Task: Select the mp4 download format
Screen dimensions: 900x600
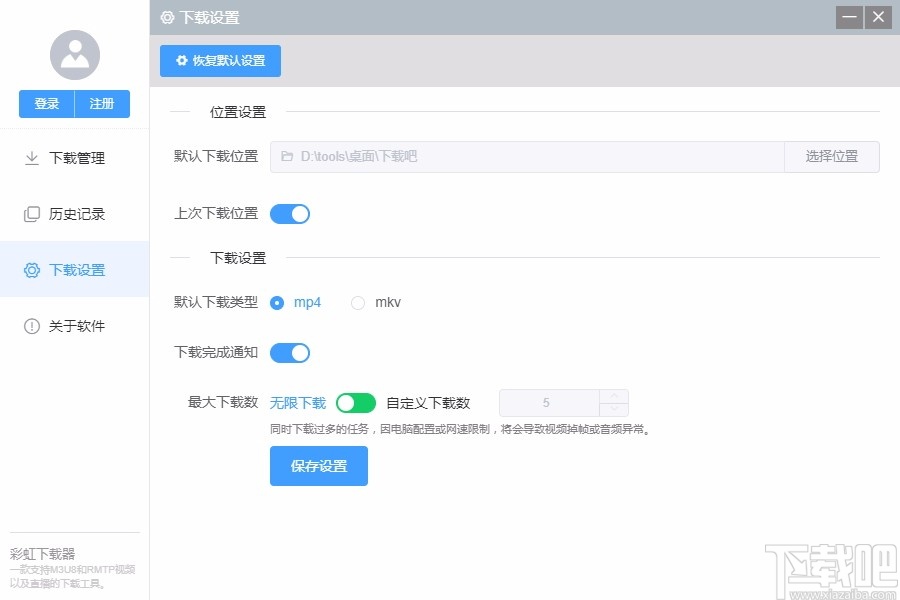Action: 276,302
